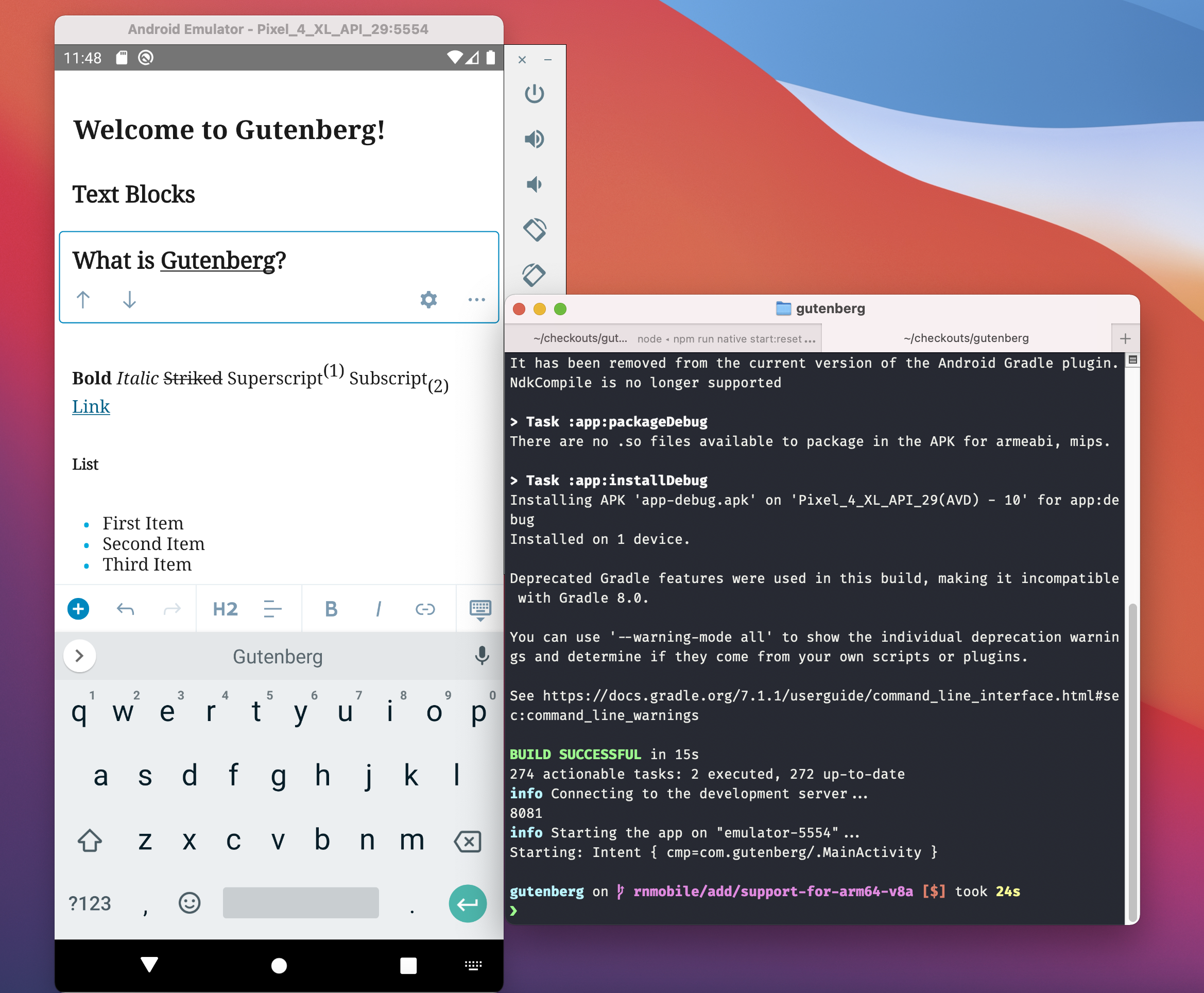Hide the keyboard using the toolbar keyboard icon

[480, 610]
